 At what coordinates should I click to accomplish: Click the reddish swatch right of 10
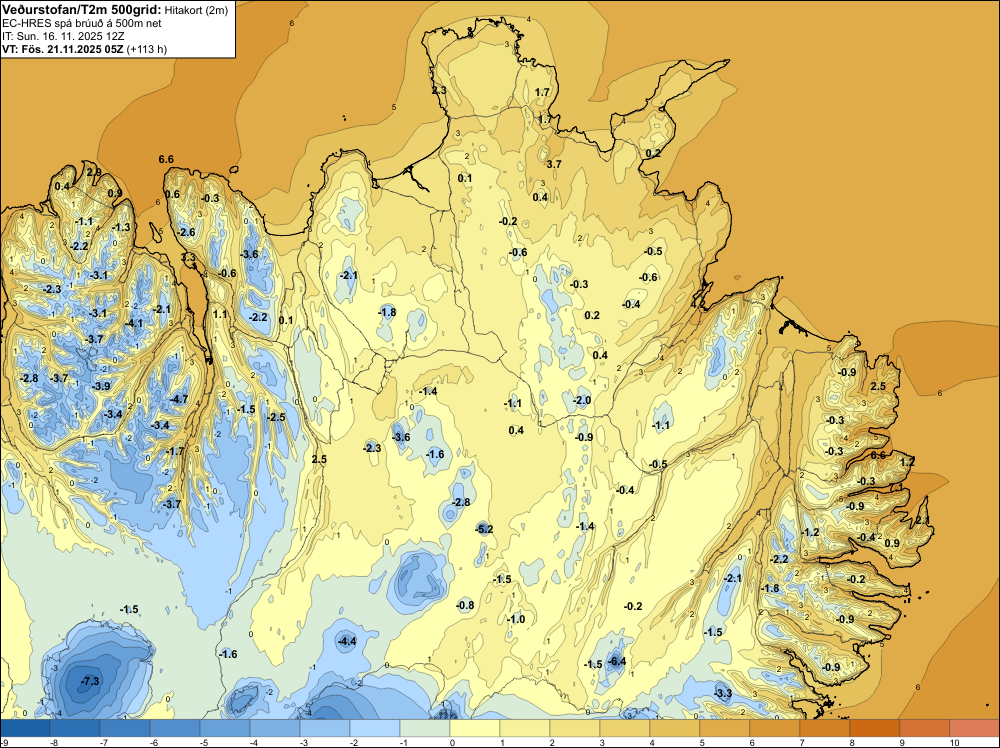974,728
